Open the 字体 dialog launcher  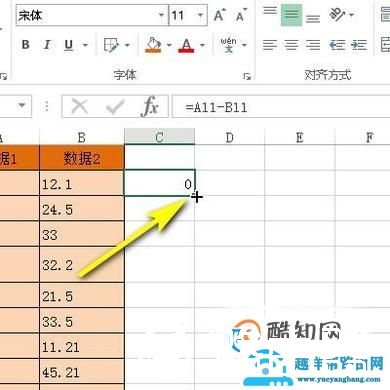pyautogui.click(x=247, y=77)
